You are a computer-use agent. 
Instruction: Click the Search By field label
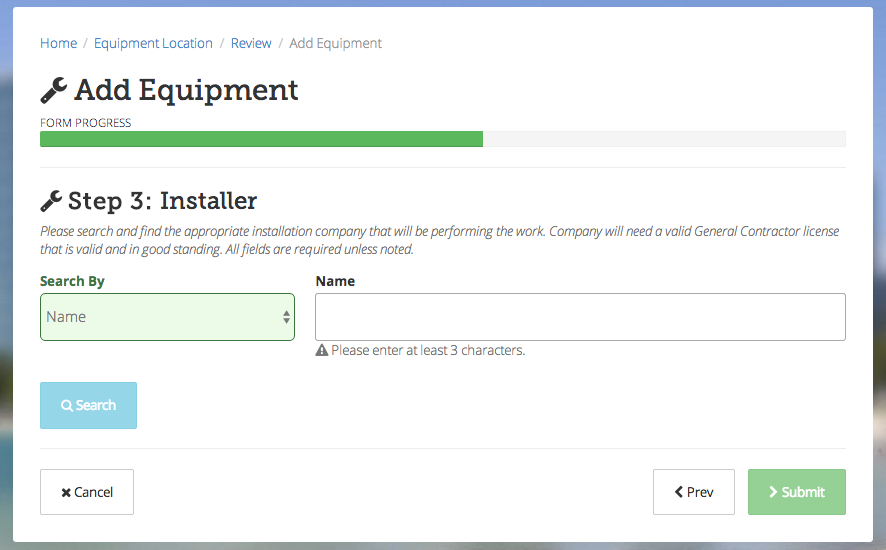tap(72, 282)
